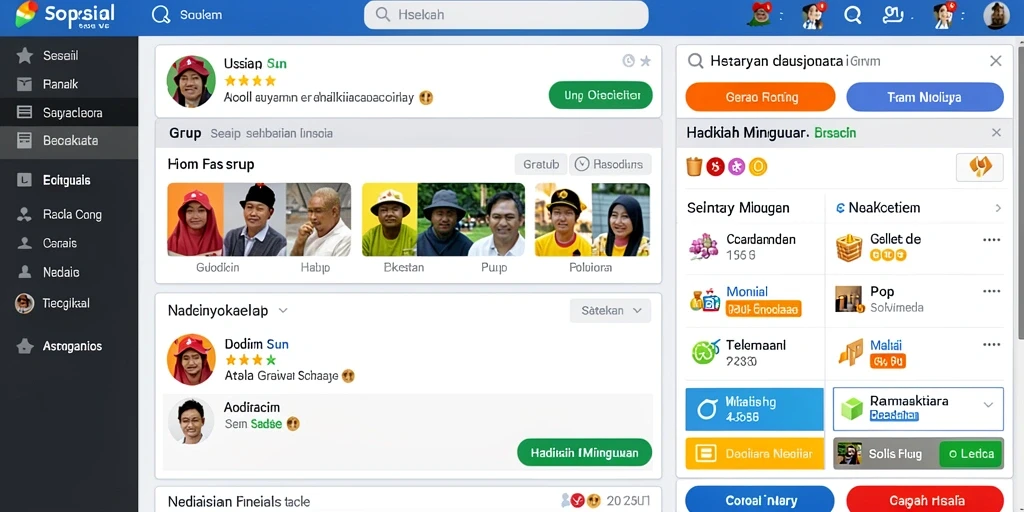The image size is (1024, 512).
Task: Click the Sopsial logo icon
Action: pos(26,14)
